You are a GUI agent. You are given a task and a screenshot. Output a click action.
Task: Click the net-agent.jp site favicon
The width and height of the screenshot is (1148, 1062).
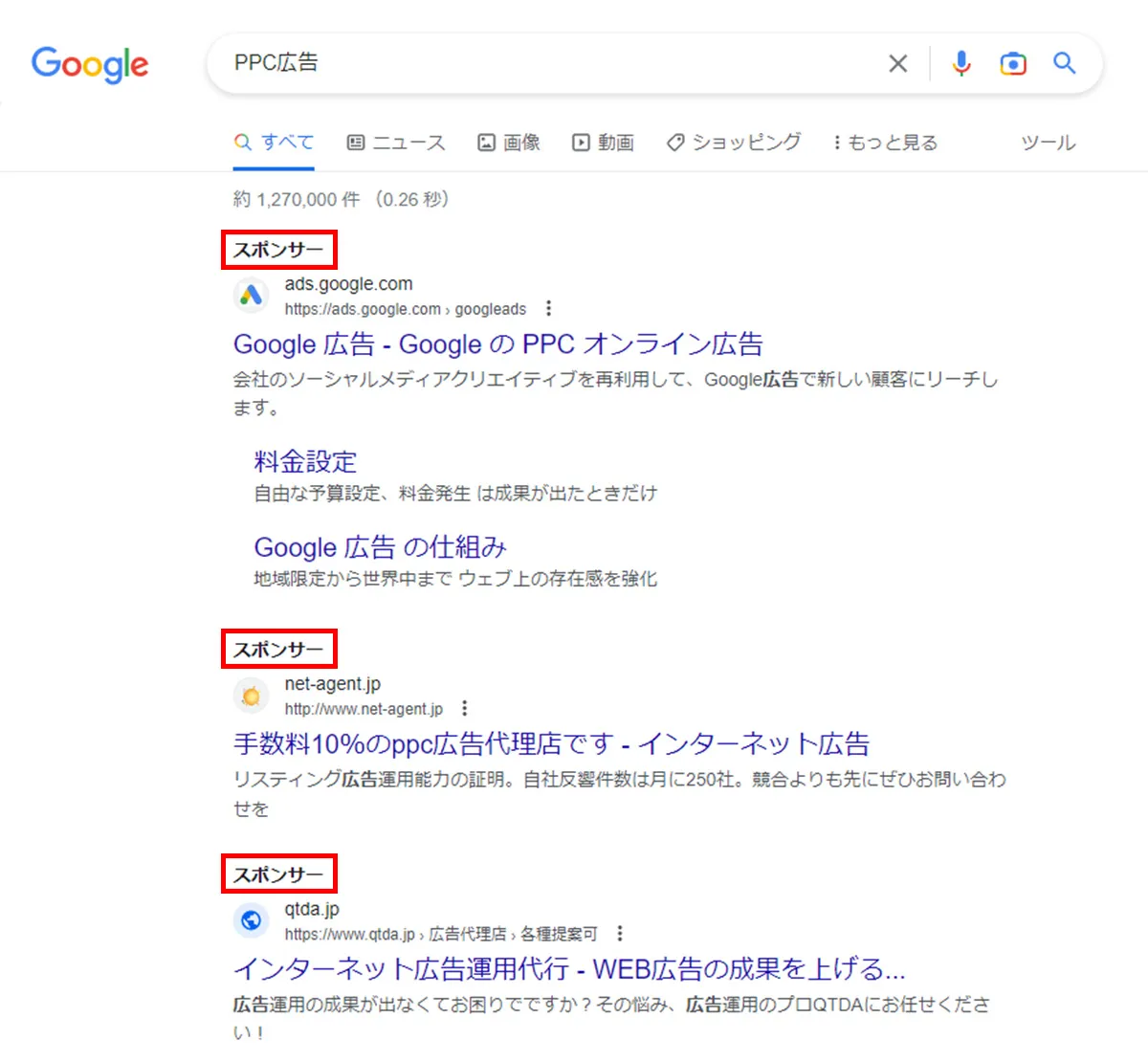click(251, 696)
